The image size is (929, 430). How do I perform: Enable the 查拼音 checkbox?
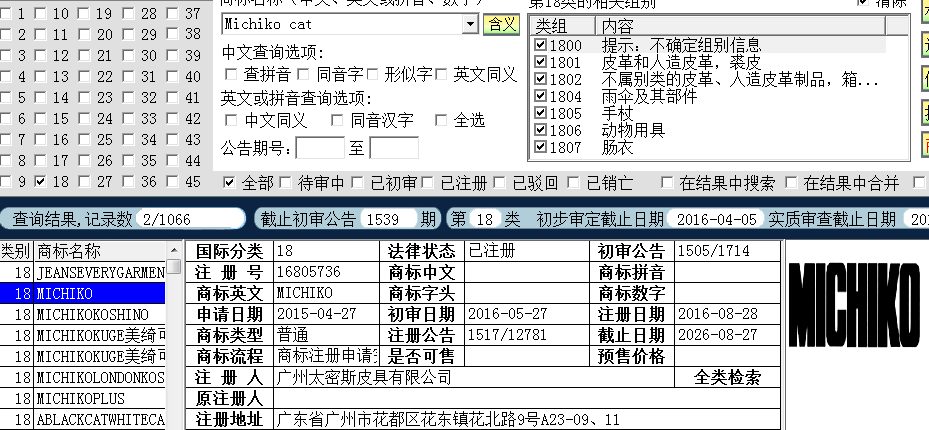[230, 75]
